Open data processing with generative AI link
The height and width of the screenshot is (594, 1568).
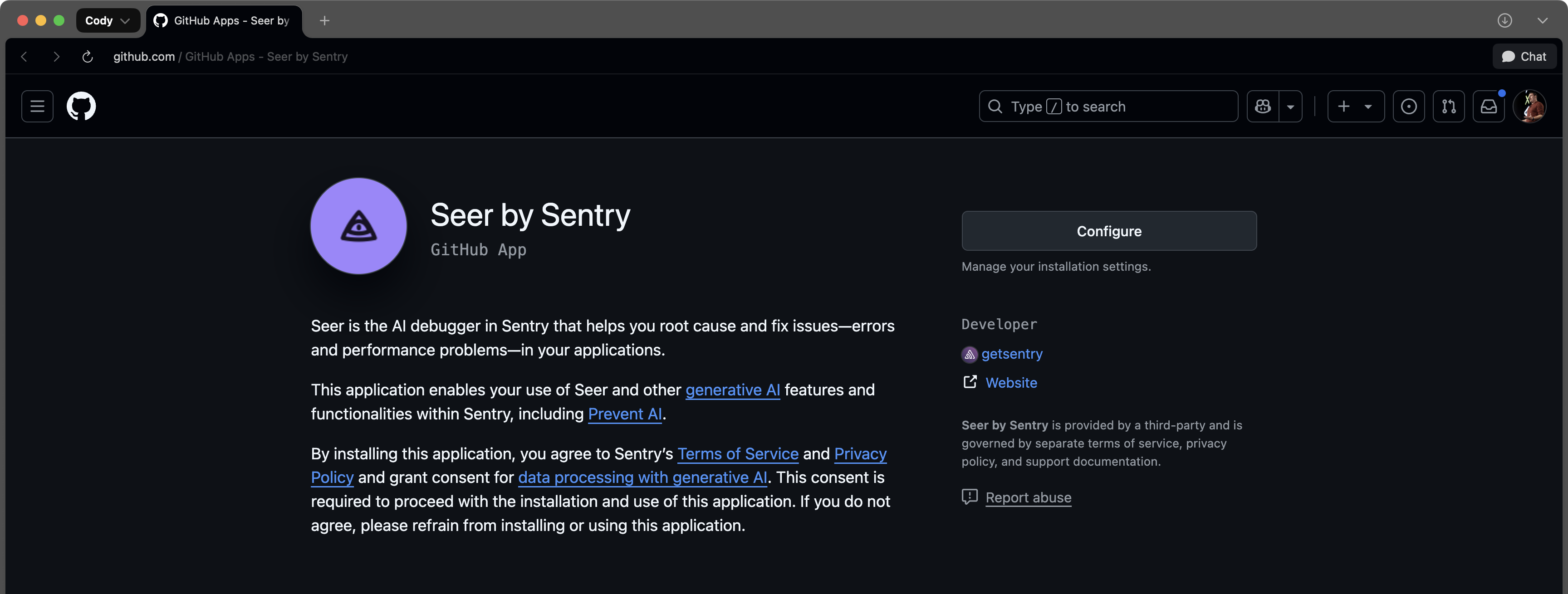pyautogui.click(x=642, y=477)
